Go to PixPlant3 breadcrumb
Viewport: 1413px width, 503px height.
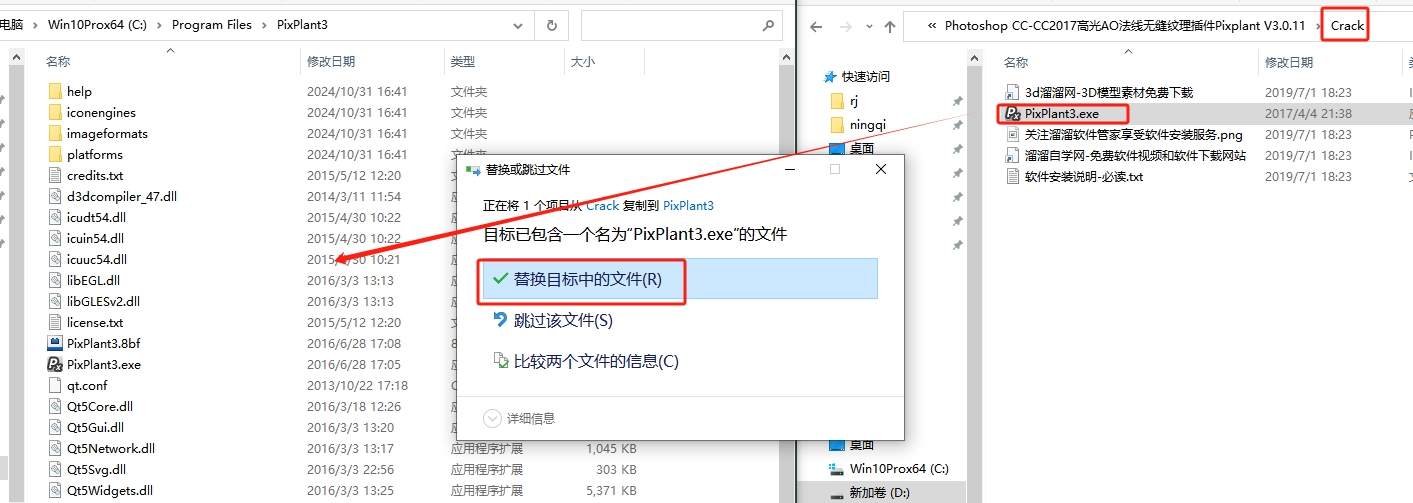(302, 25)
